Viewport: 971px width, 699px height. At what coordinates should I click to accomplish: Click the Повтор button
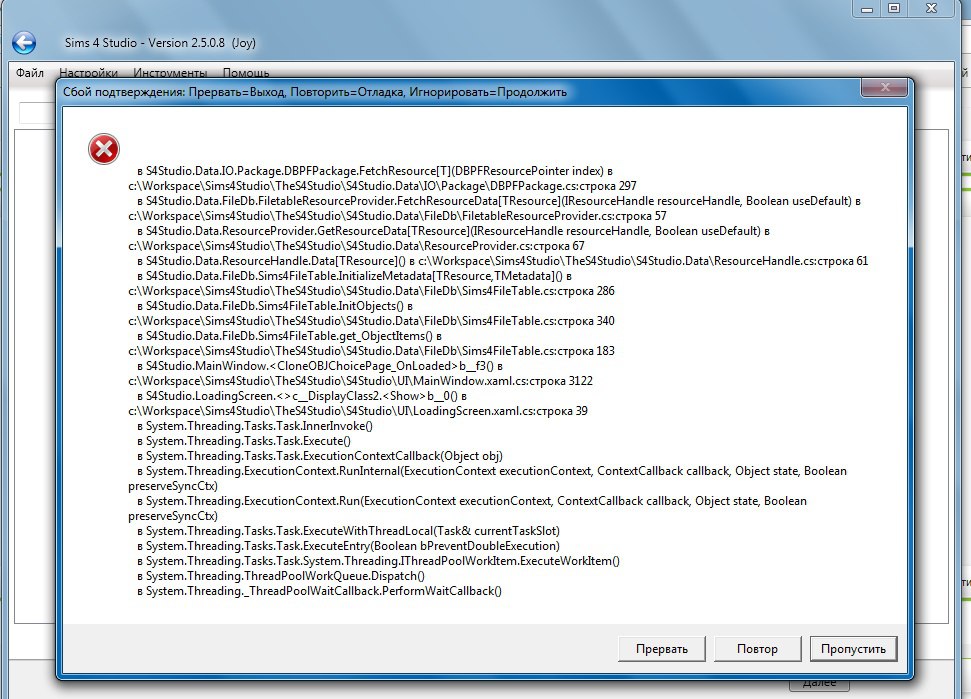(757, 649)
